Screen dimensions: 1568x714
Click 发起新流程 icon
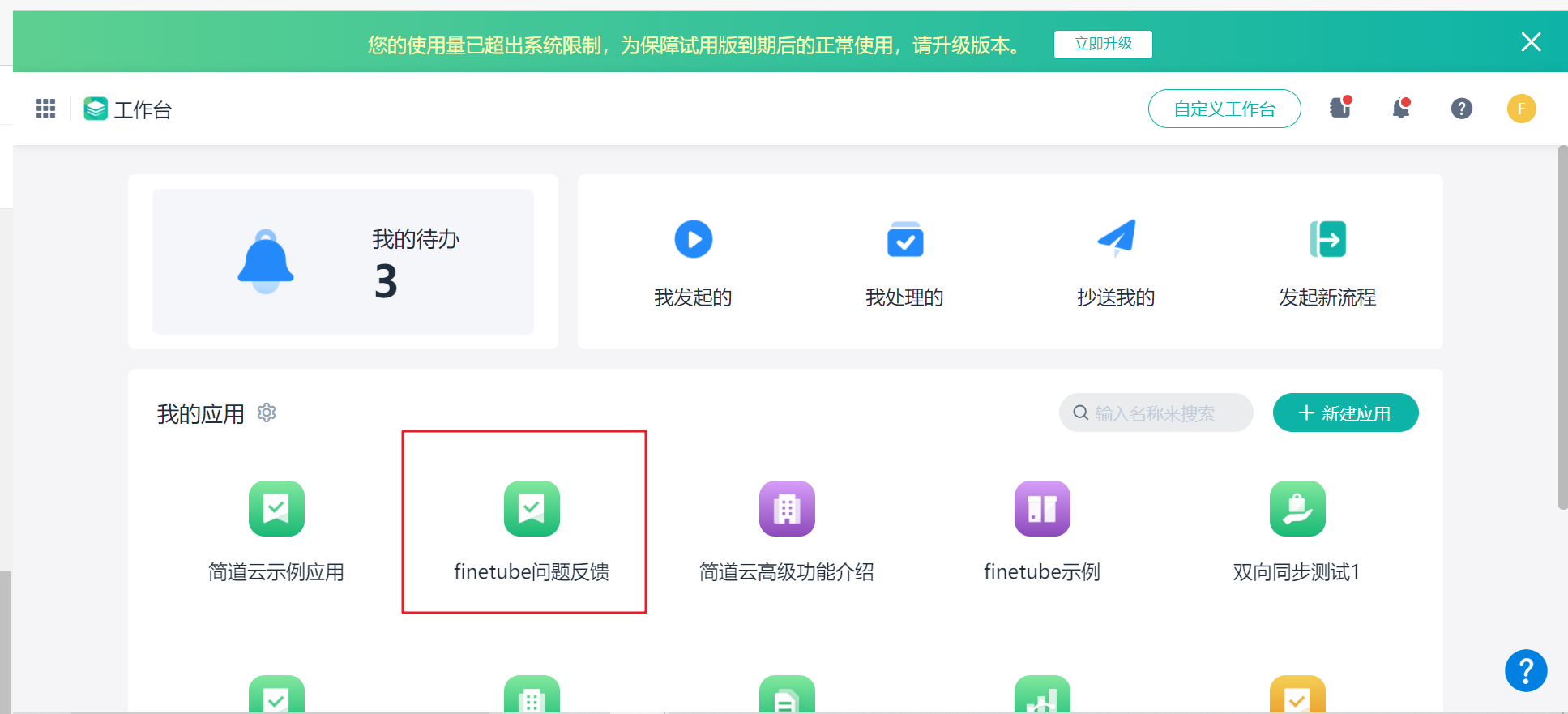(x=1328, y=239)
